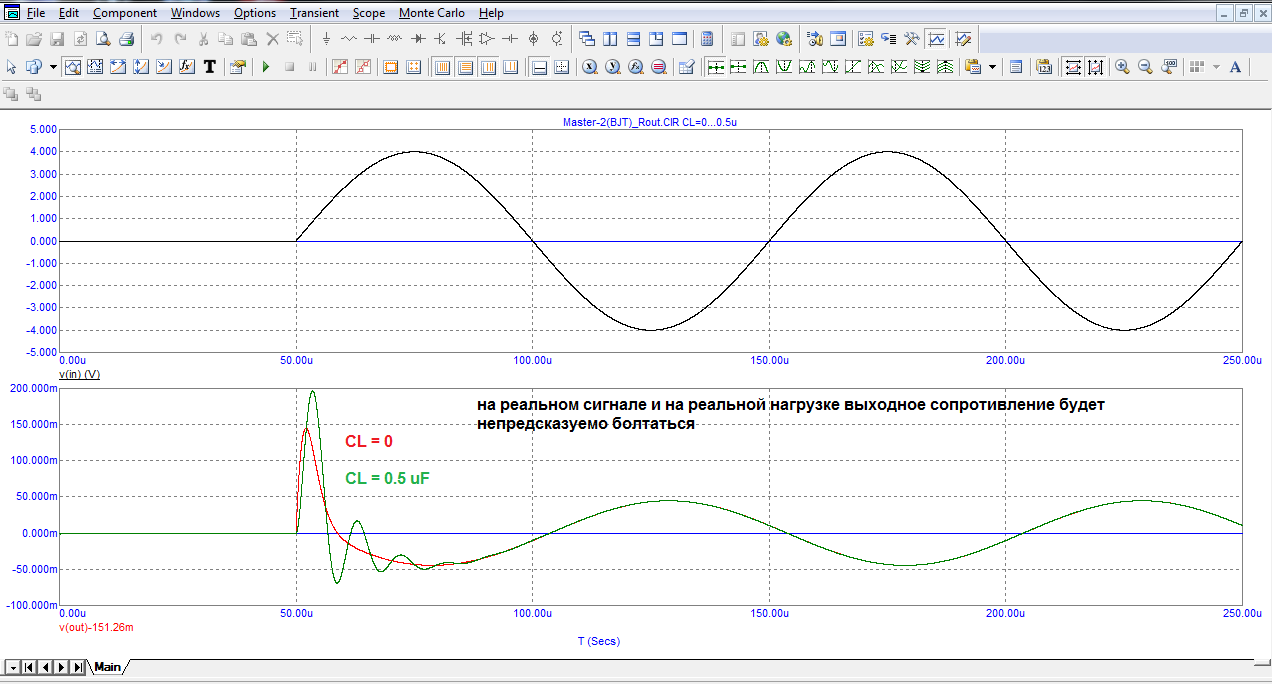The height and width of the screenshot is (684, 1272).
Task: Select the resistor component tool
Action: point(349,39)
